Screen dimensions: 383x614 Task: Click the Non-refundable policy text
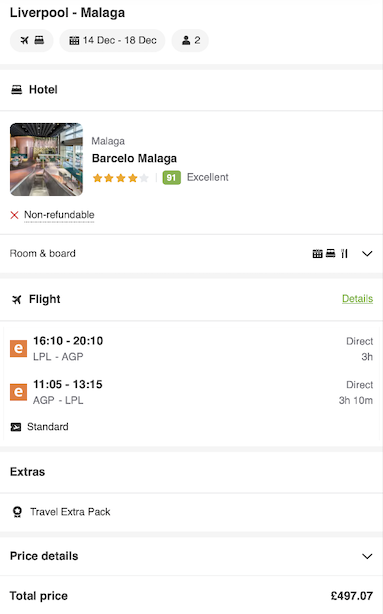[x=59, y=215]
